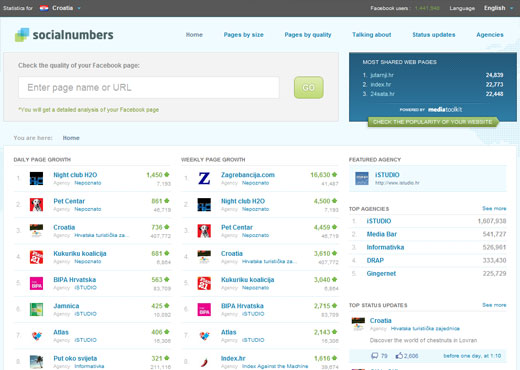Image resolution: width=520 pixels, height=370 pixels.
Task: Open jutarnji.hr most shared link
Action: click(x=382, y=75)
